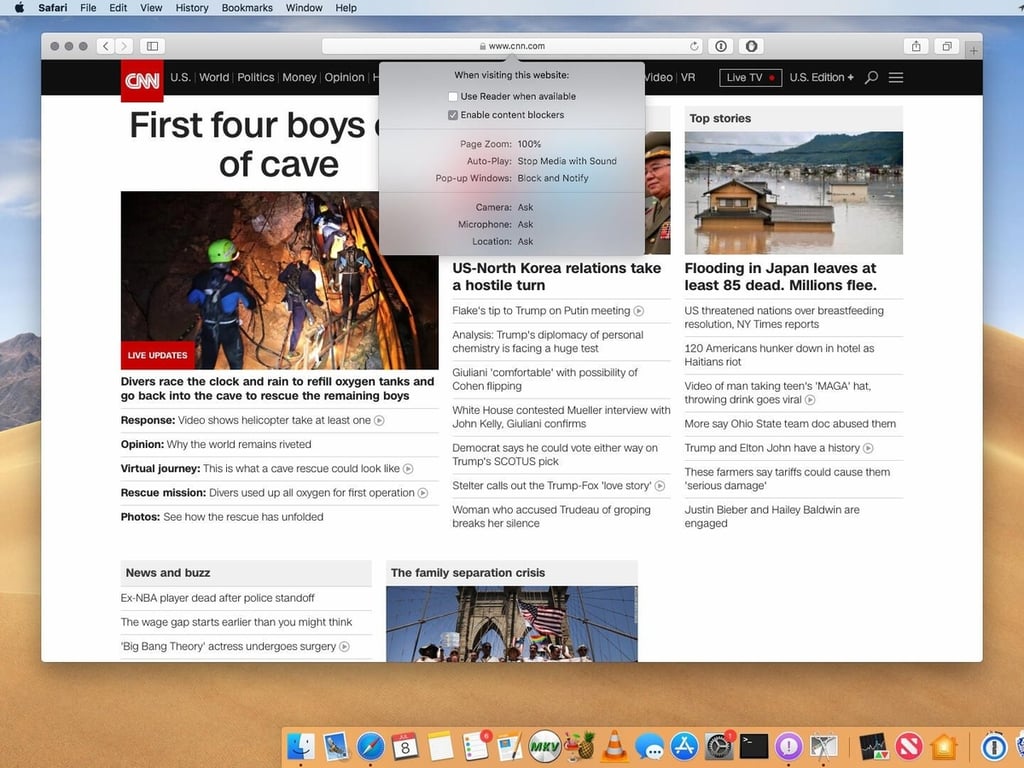1024x768 pixels.
Task: Open 'Giuliani comfortable with possibility of Cohen flipping'
Action: [545, 379]
